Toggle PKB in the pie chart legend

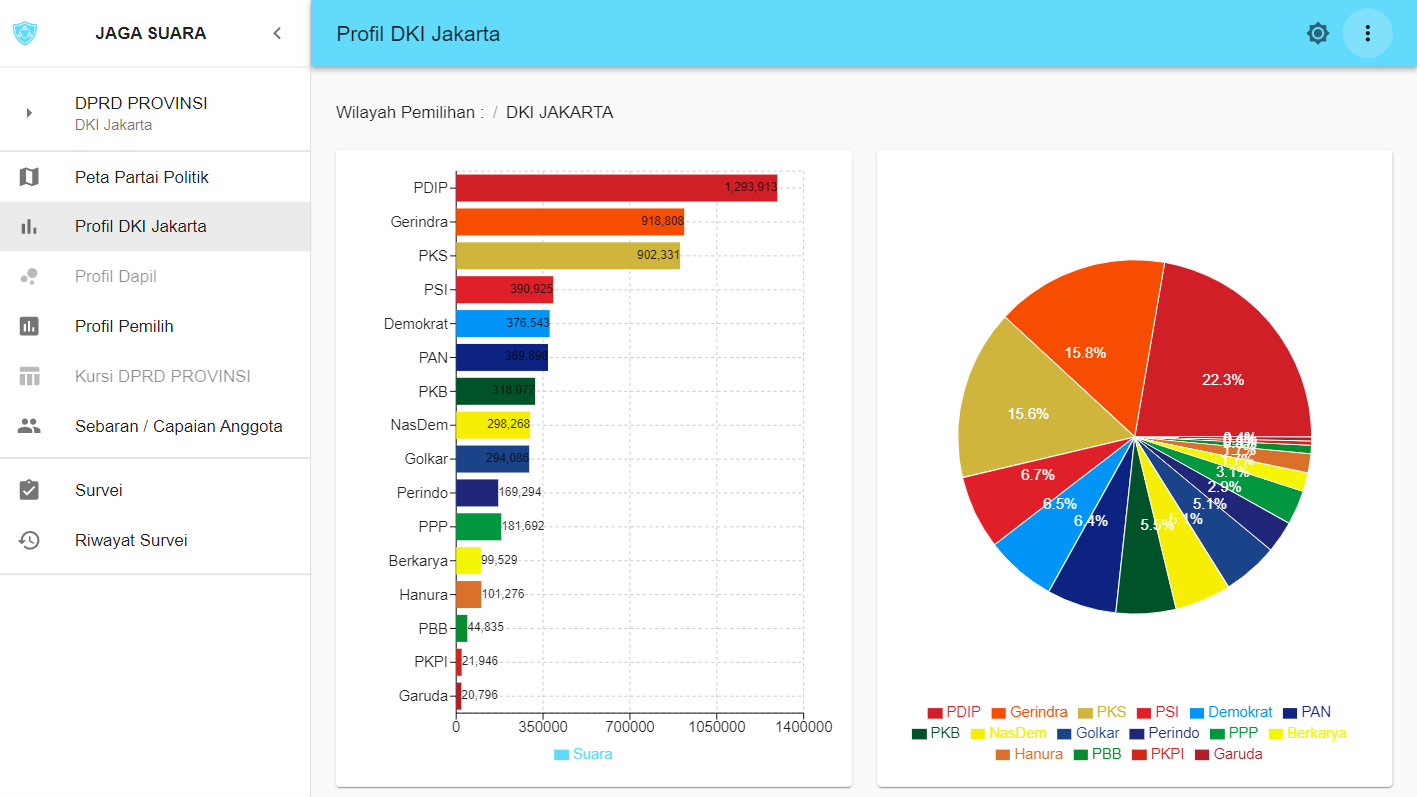pyautogui.click(x=936, y=733)
